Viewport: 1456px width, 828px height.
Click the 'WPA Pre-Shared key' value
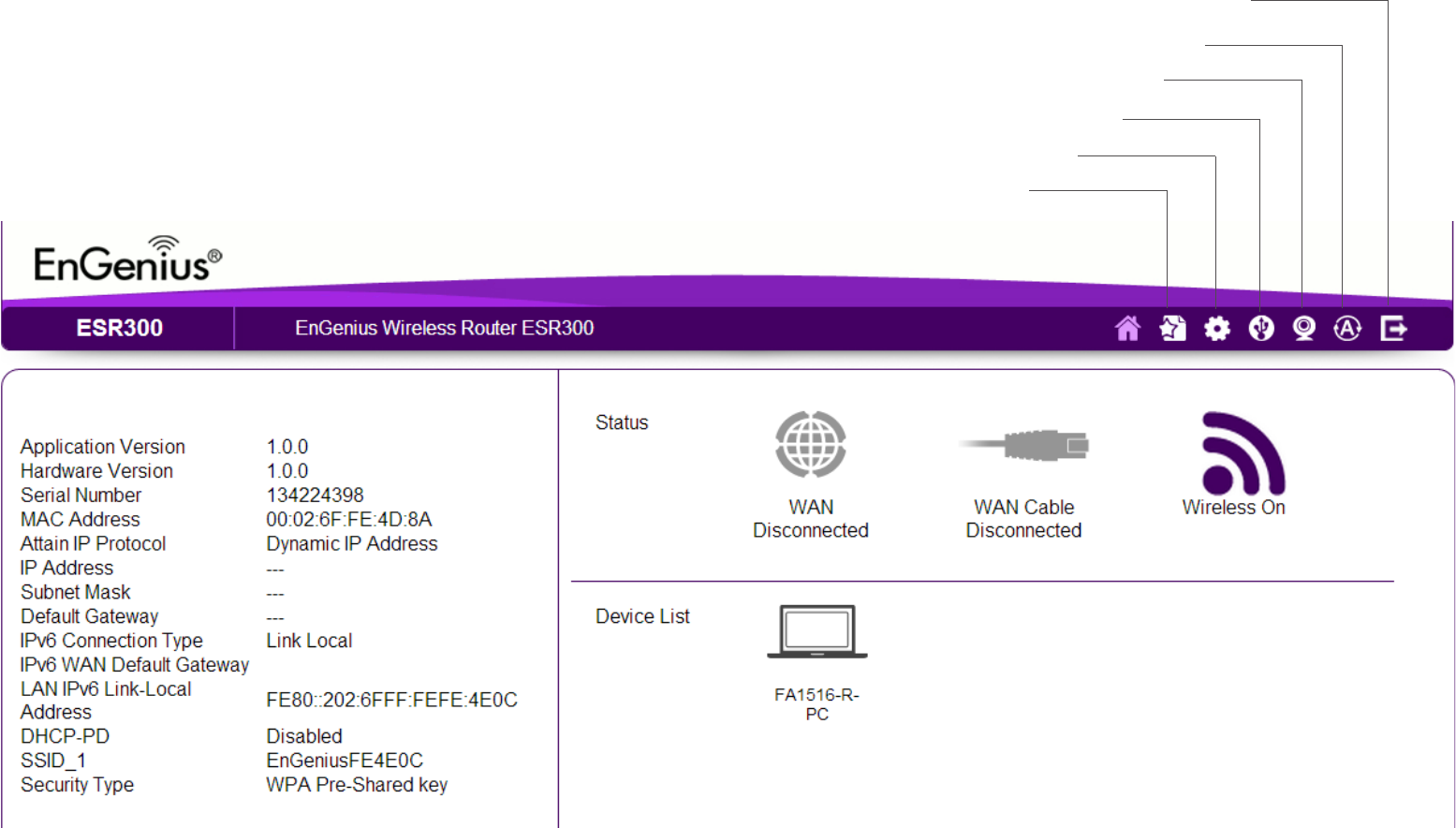click(x=357, y=785)
